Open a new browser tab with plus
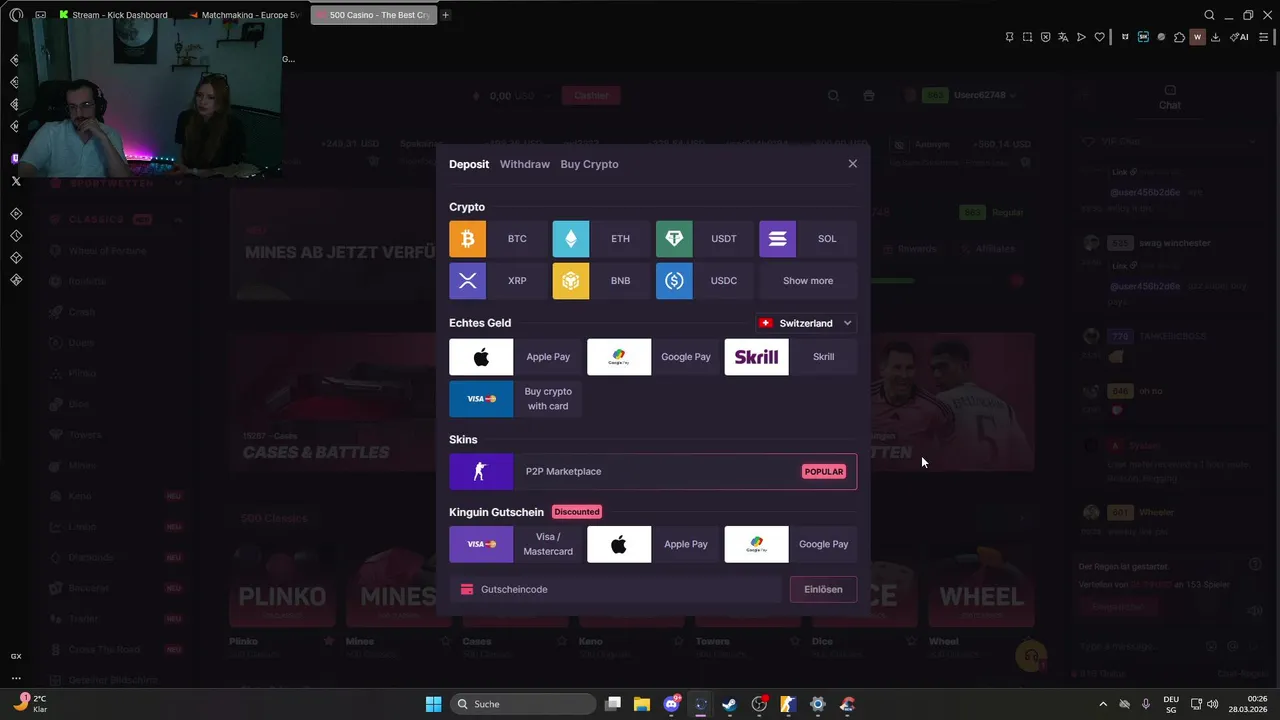Image resolution: width=1280 pixels, height=720 pixels. [x=446, y=15]
